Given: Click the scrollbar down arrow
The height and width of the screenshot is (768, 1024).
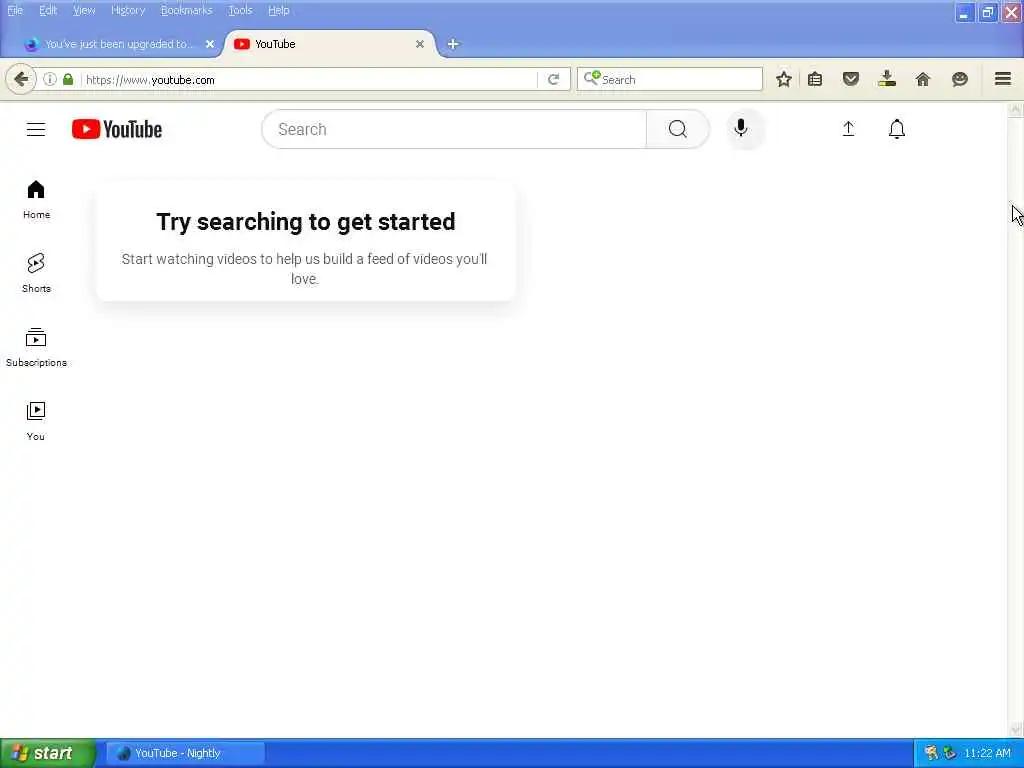Looking at the screenshot, I should pyautogui.click(x=1015, y=730).
